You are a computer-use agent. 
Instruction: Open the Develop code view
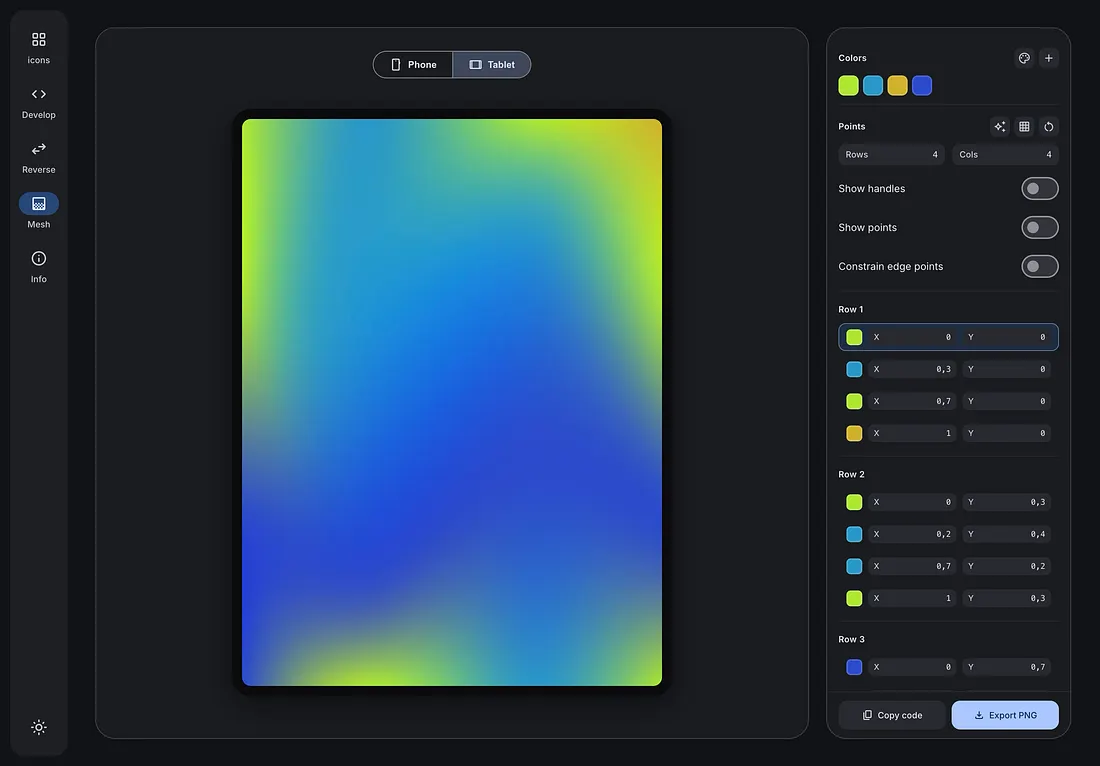[x=39, y=102]
